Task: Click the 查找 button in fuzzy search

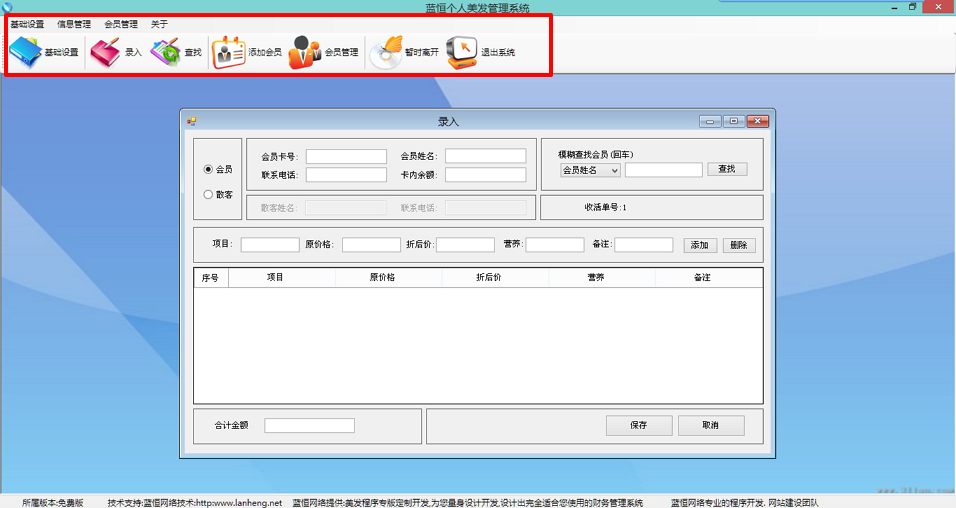Action: tap(727, 169)
